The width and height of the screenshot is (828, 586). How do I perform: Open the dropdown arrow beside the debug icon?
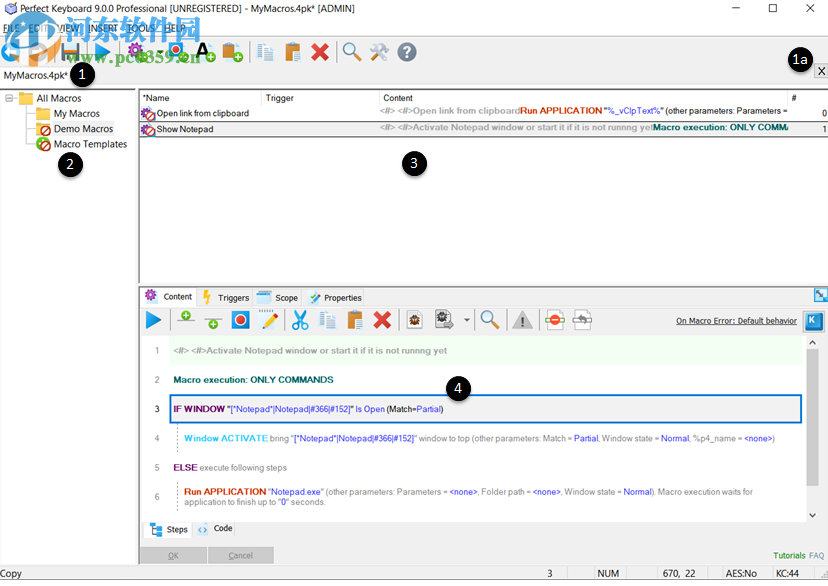pyautogui.click(x=467, y=320)
